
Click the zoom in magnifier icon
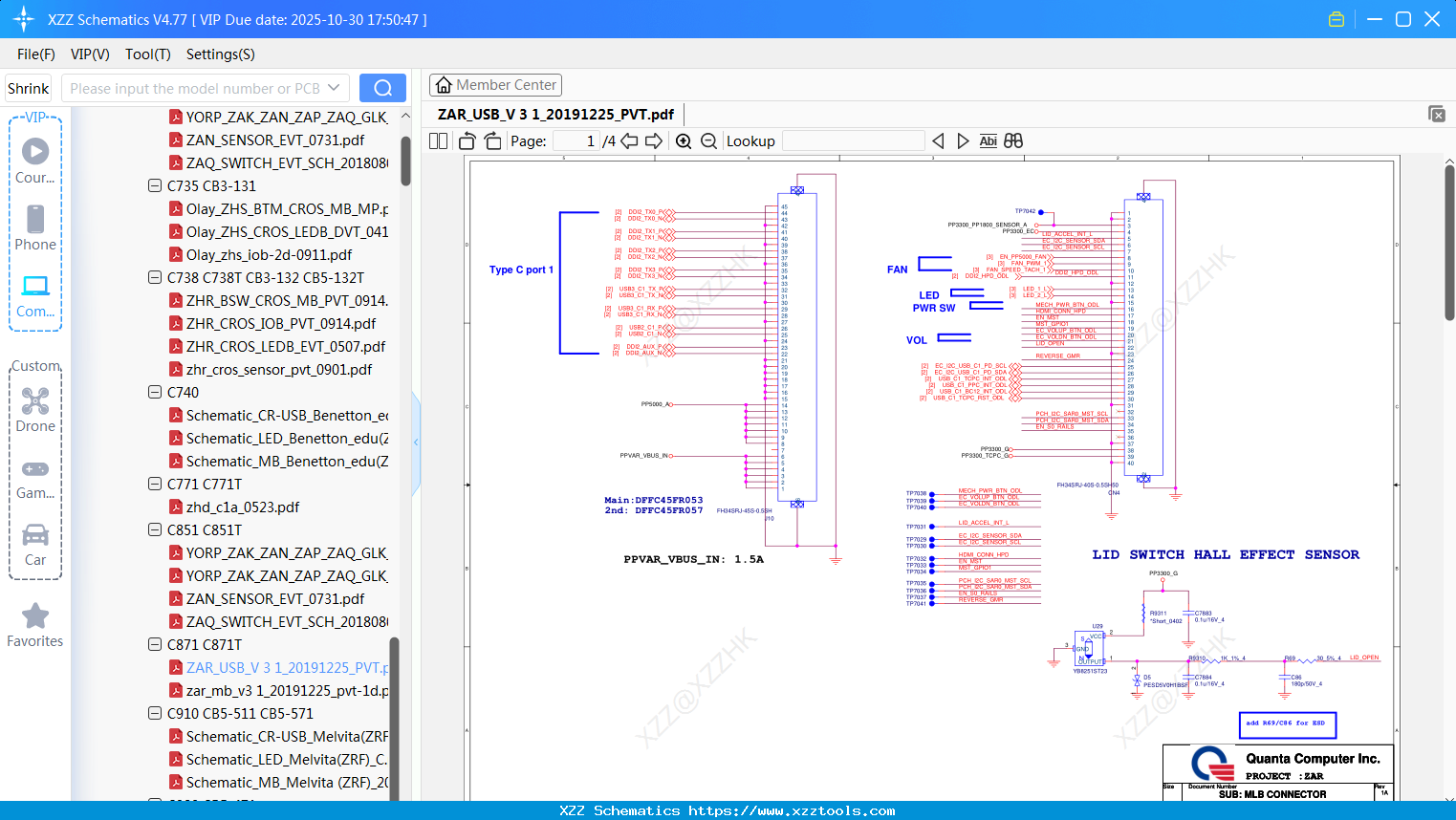coord(684,141)
